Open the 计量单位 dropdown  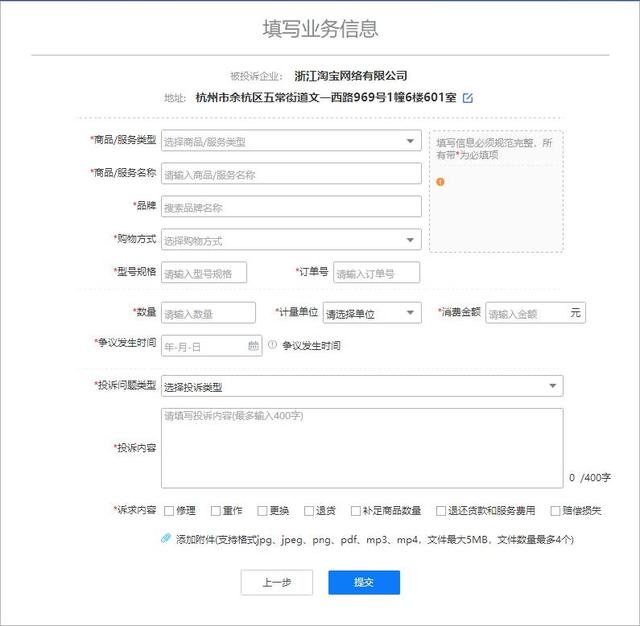[372, 313]
